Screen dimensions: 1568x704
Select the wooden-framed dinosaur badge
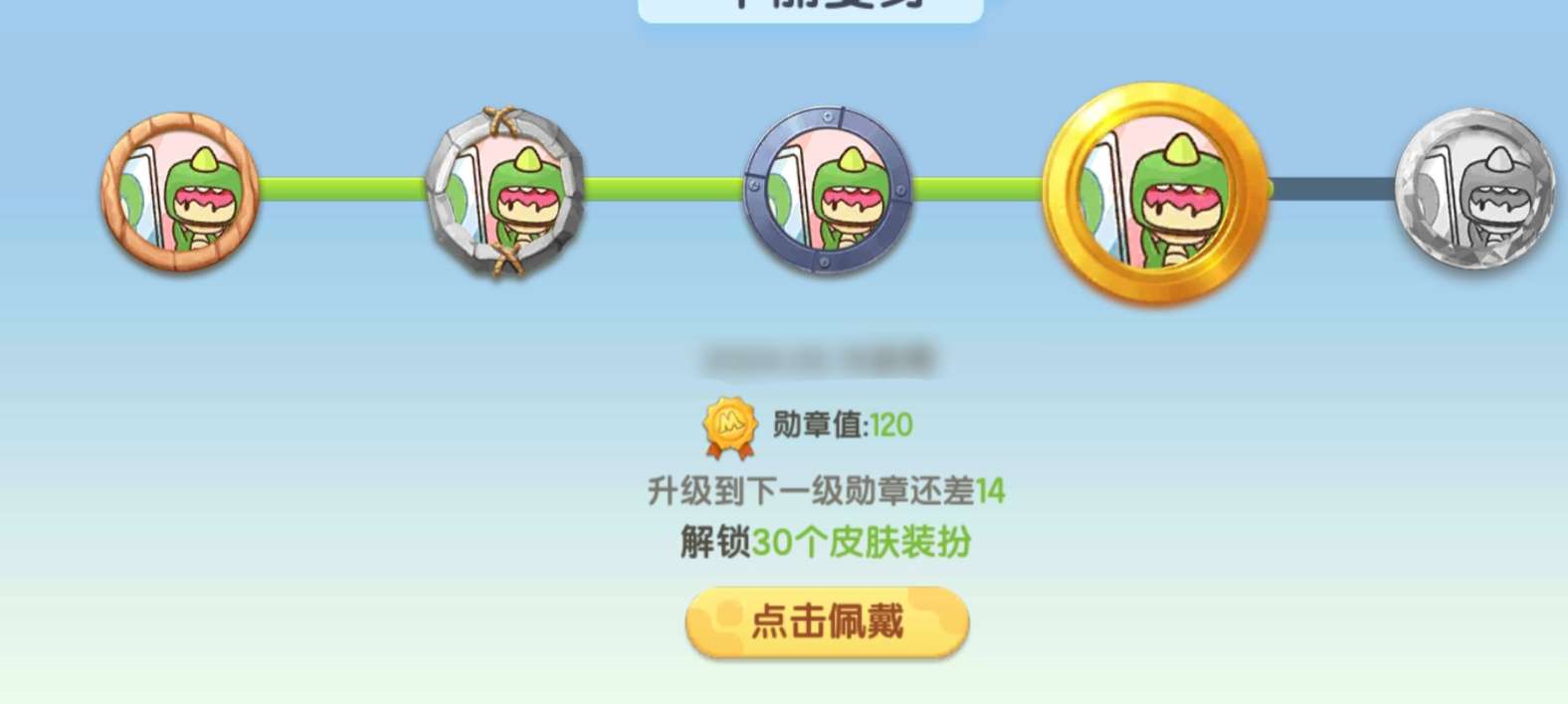(x=181, y=192)
